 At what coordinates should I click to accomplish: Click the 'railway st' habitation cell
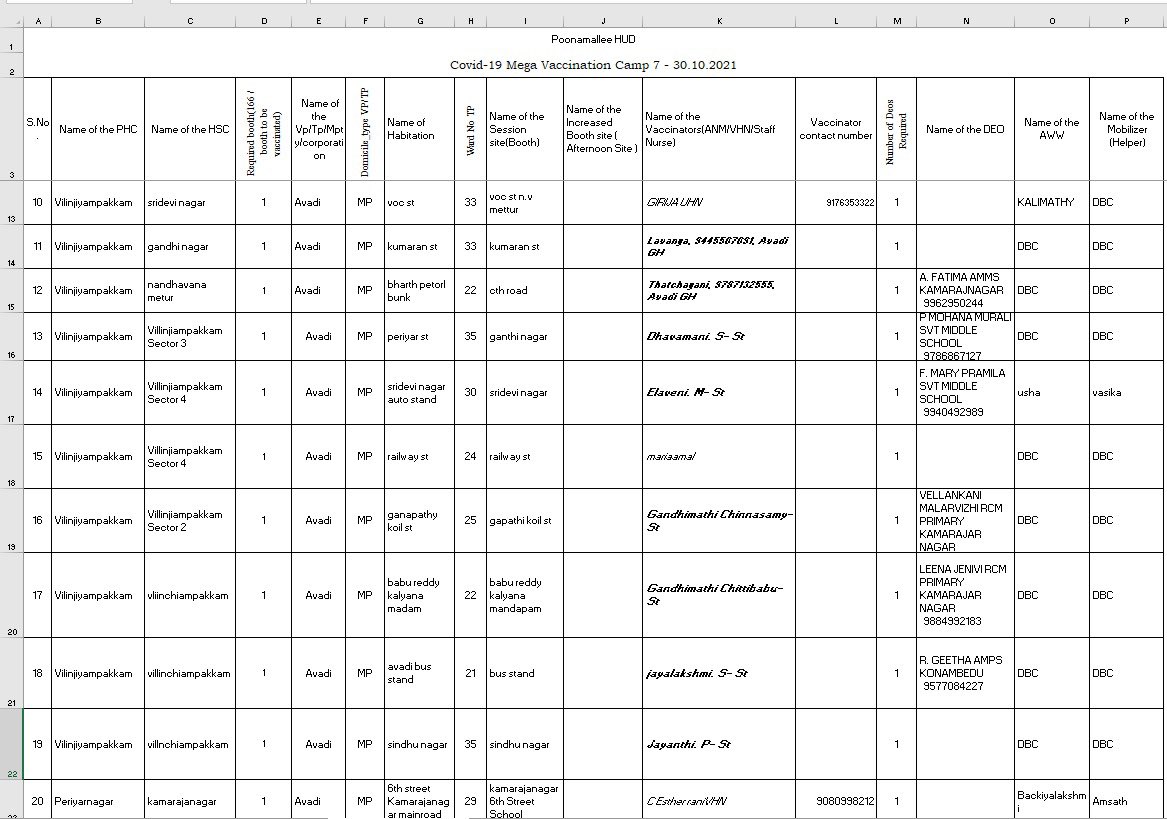pos(420,456)
